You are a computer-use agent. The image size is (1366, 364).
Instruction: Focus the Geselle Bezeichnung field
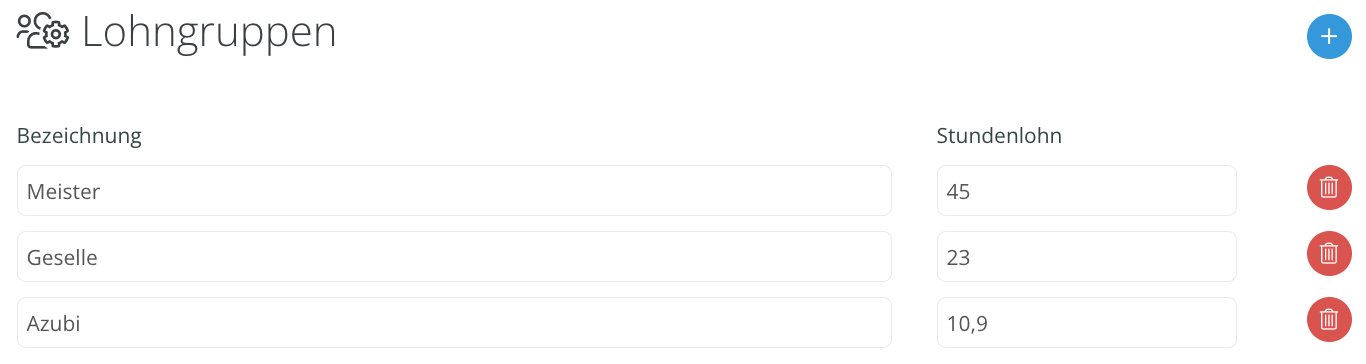pyautogui.click(x=454, y=257)
